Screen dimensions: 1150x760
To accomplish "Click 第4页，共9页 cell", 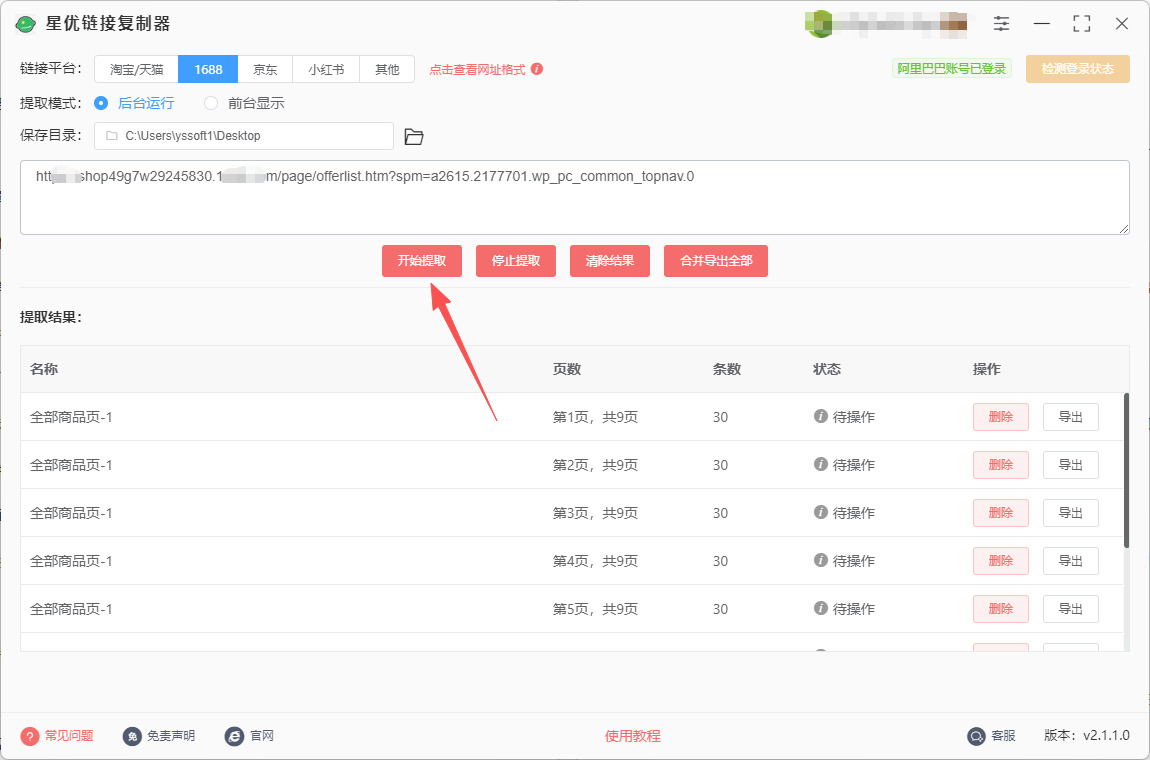I will [595, 561].
